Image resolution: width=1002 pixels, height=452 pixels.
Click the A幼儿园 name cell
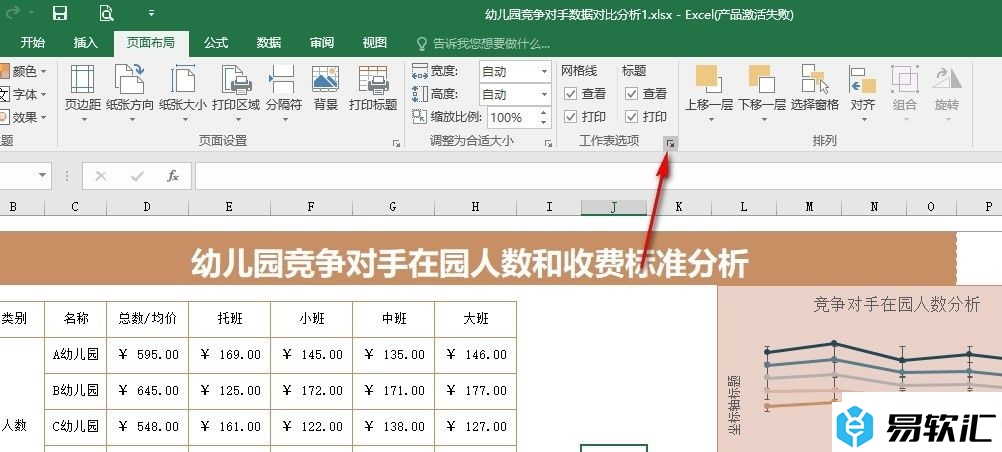75,355
